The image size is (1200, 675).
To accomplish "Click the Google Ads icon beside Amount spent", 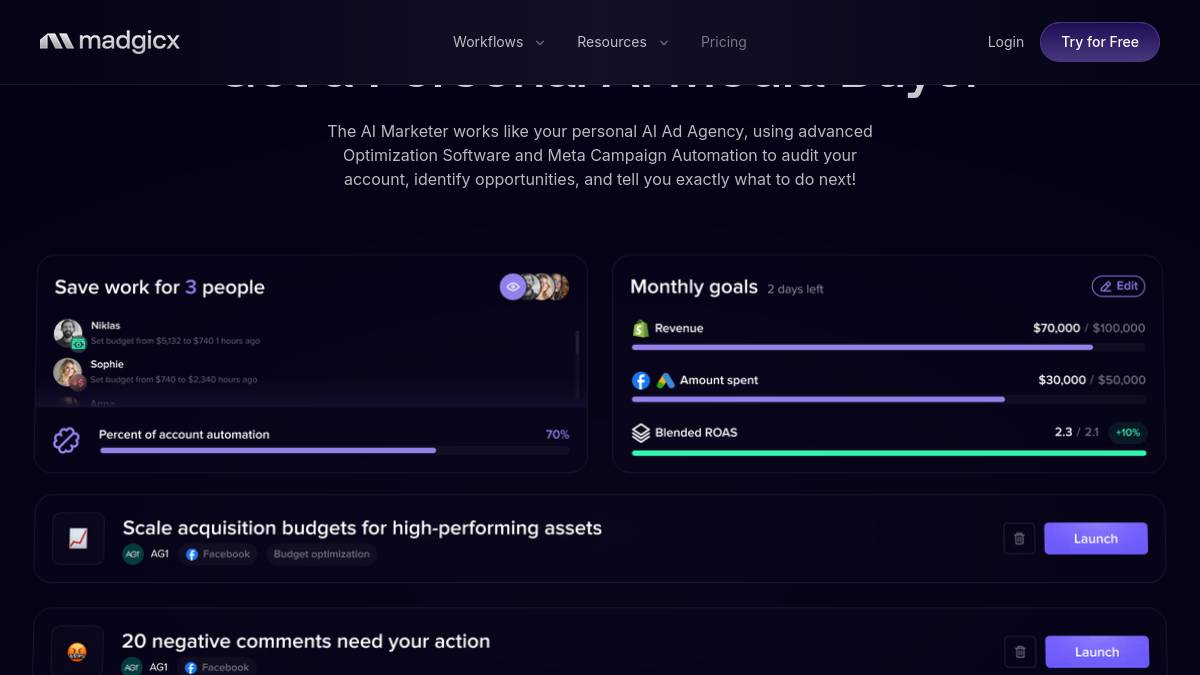I will coord(666,380).
